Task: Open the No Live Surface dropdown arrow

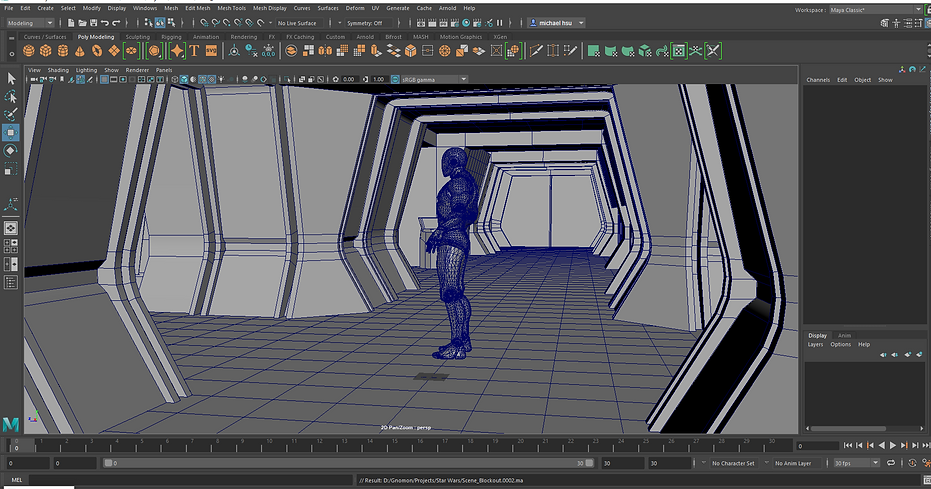Action: point(270,23)
